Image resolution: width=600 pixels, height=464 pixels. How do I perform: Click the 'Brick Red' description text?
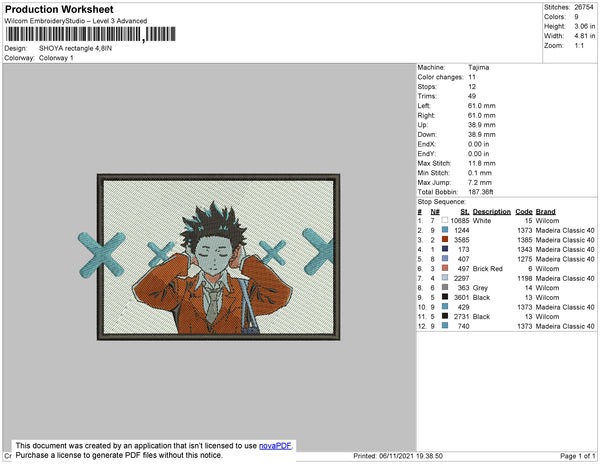(488, 269)
